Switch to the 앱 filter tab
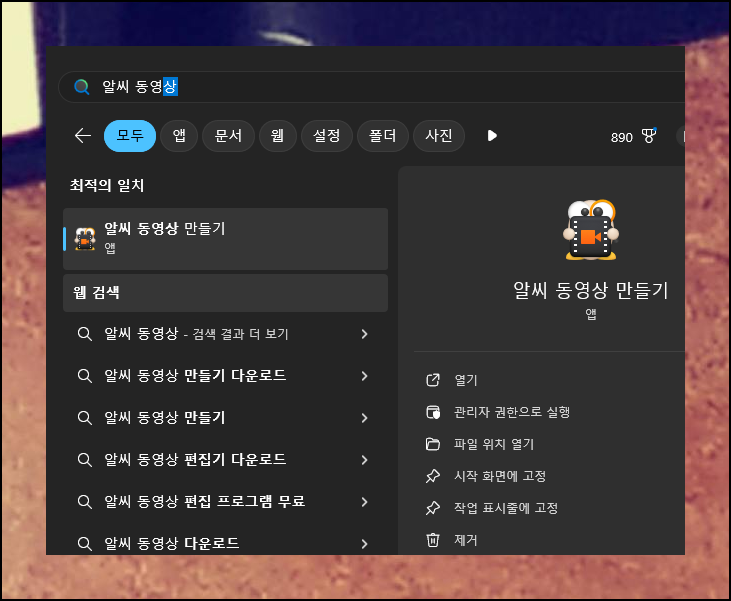Viewport: 731px width, 601px height. (x=179, y=136)
